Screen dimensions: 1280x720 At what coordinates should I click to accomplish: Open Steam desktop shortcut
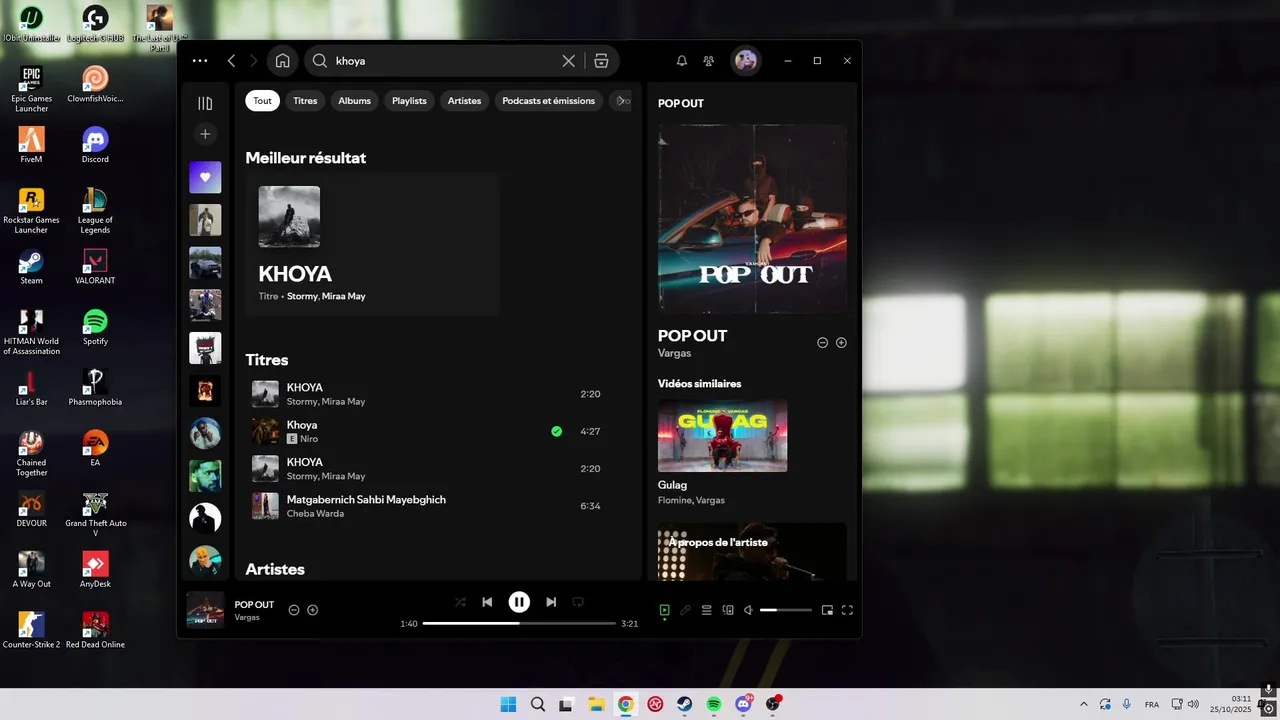click(x=31, y=266)
